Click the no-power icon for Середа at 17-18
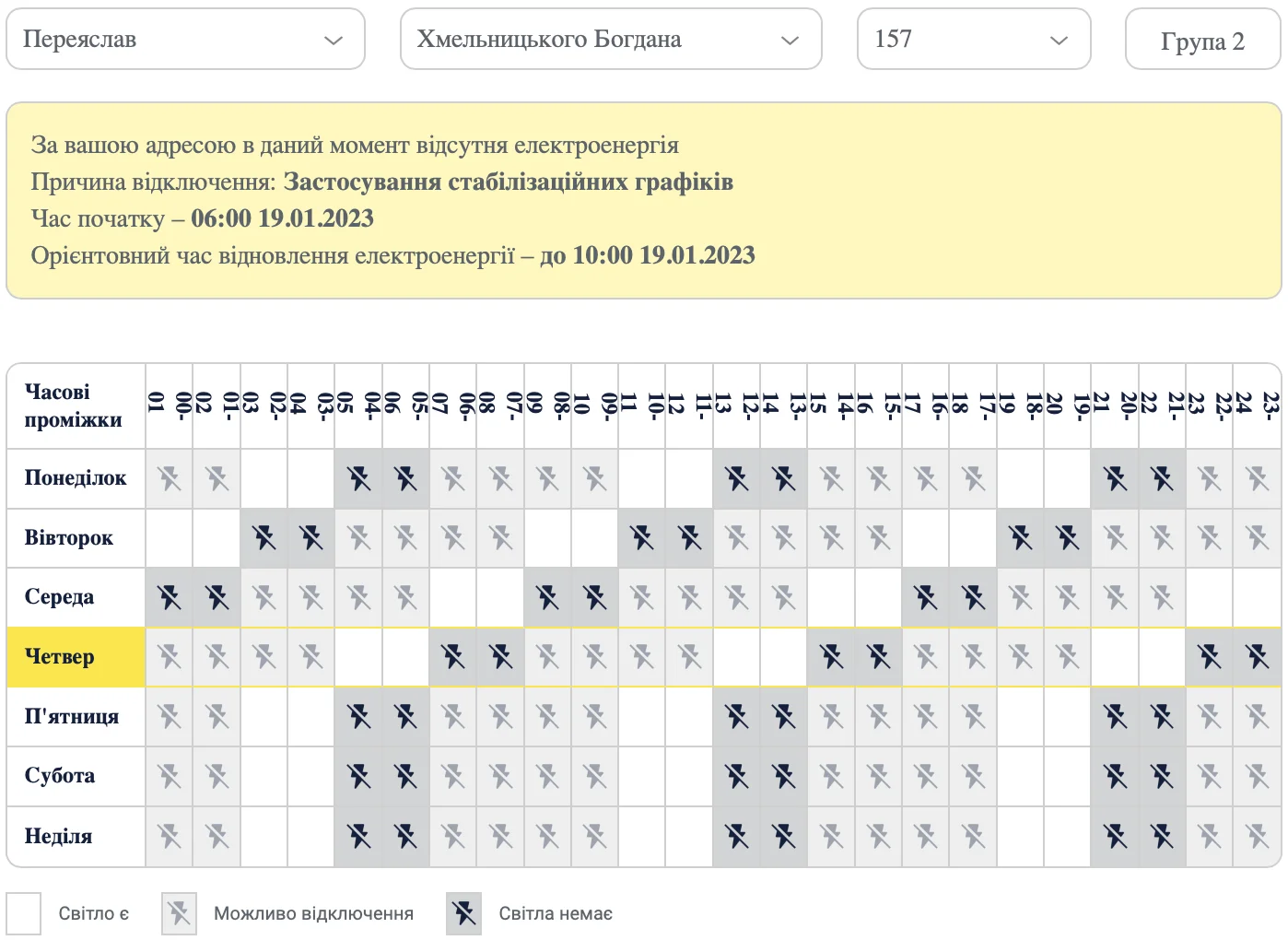Image resolution: width=1288 pixels, height=940 pixels. 972,597
